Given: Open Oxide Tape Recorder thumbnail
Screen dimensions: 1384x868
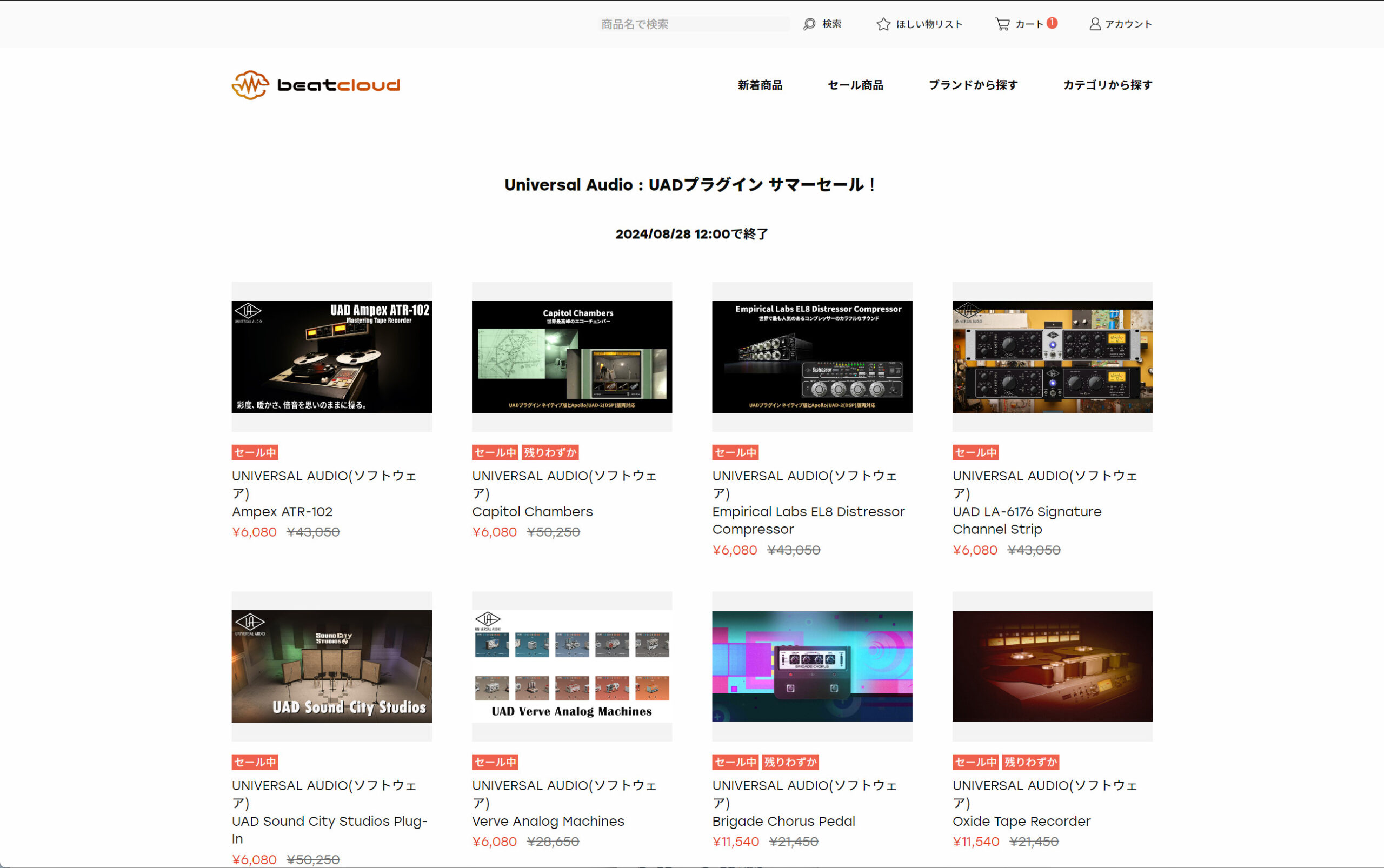Looking at the screenshot, I should 1052,666.
